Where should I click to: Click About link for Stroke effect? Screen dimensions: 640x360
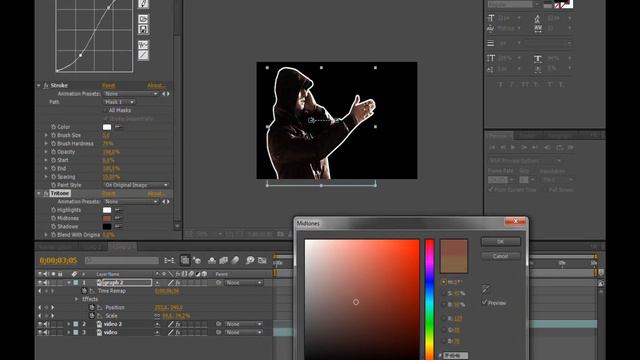point(156,86)
